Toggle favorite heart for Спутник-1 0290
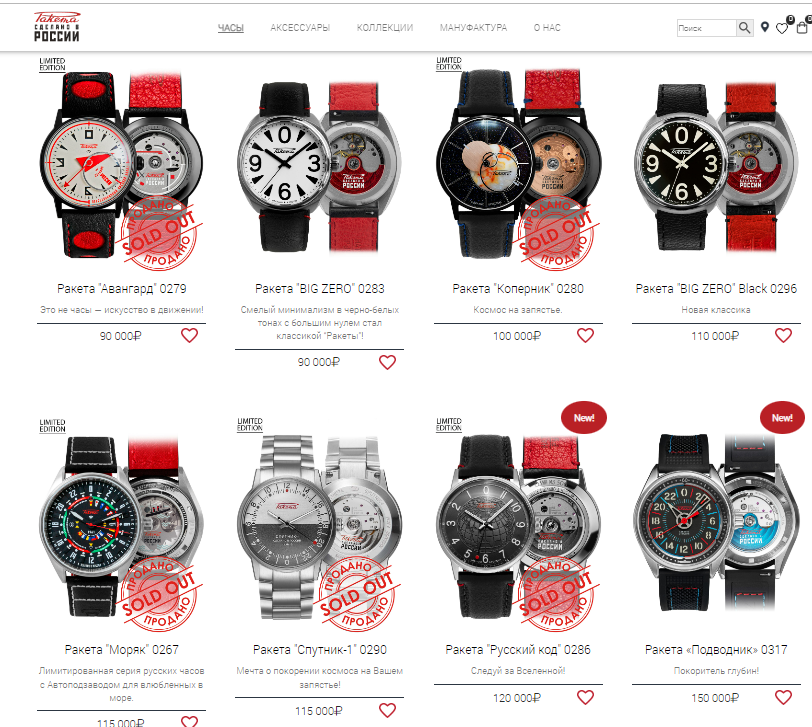The width and height of the screenshot is (812, 727). [x=387, y=710]
